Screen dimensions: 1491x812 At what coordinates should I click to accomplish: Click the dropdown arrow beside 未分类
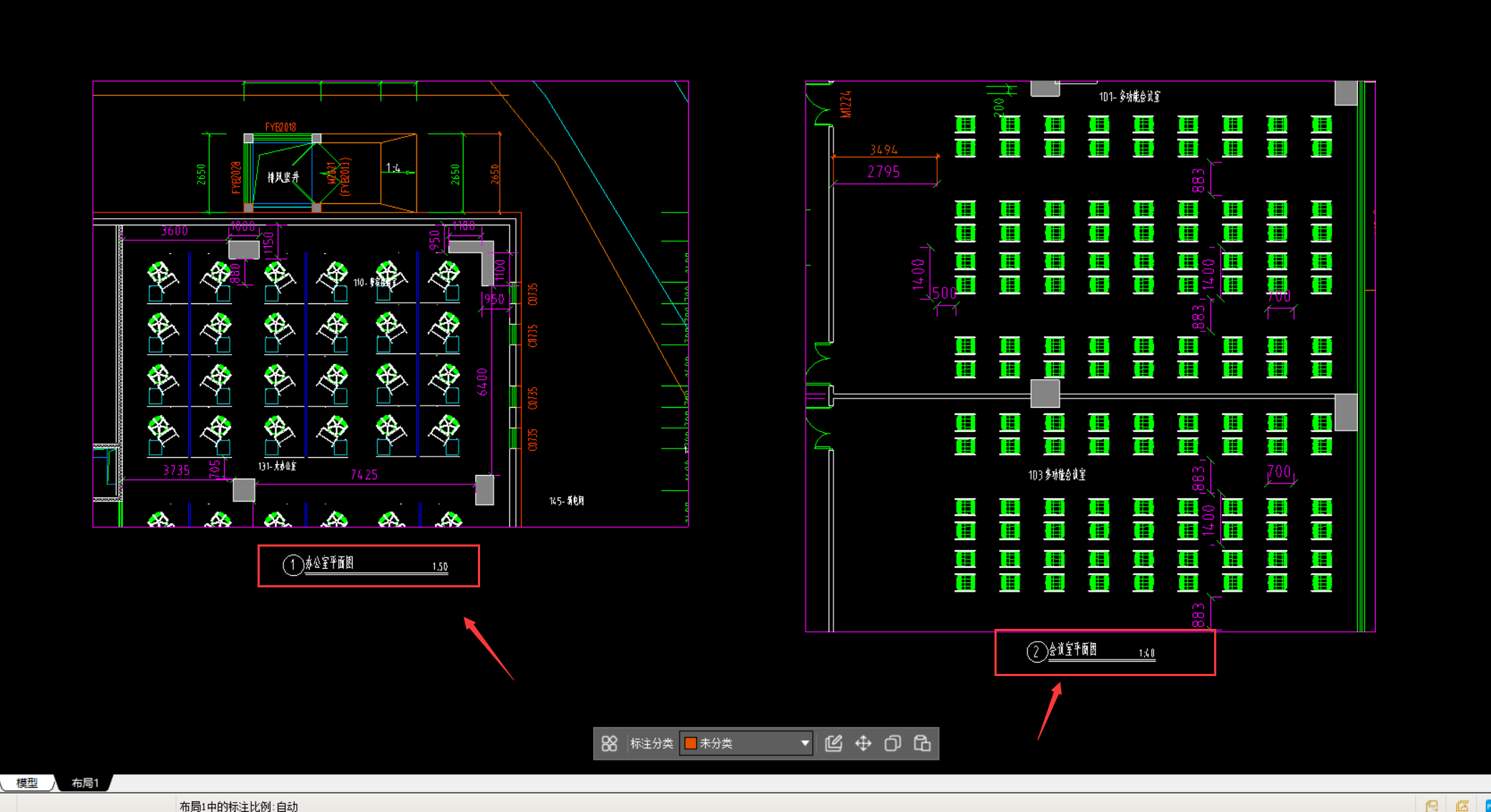(805, 743)
